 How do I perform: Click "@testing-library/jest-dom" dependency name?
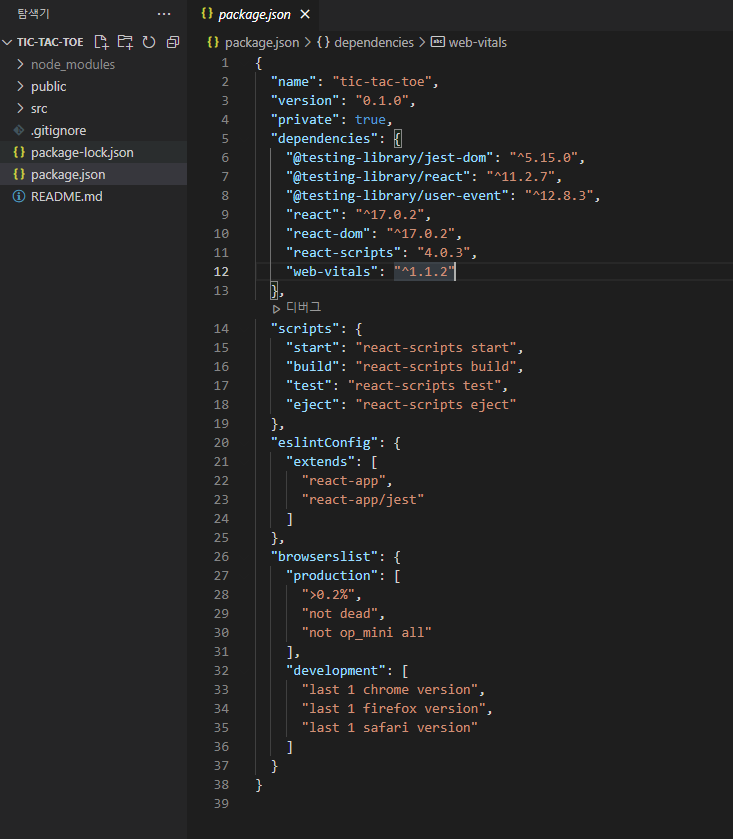390,158
